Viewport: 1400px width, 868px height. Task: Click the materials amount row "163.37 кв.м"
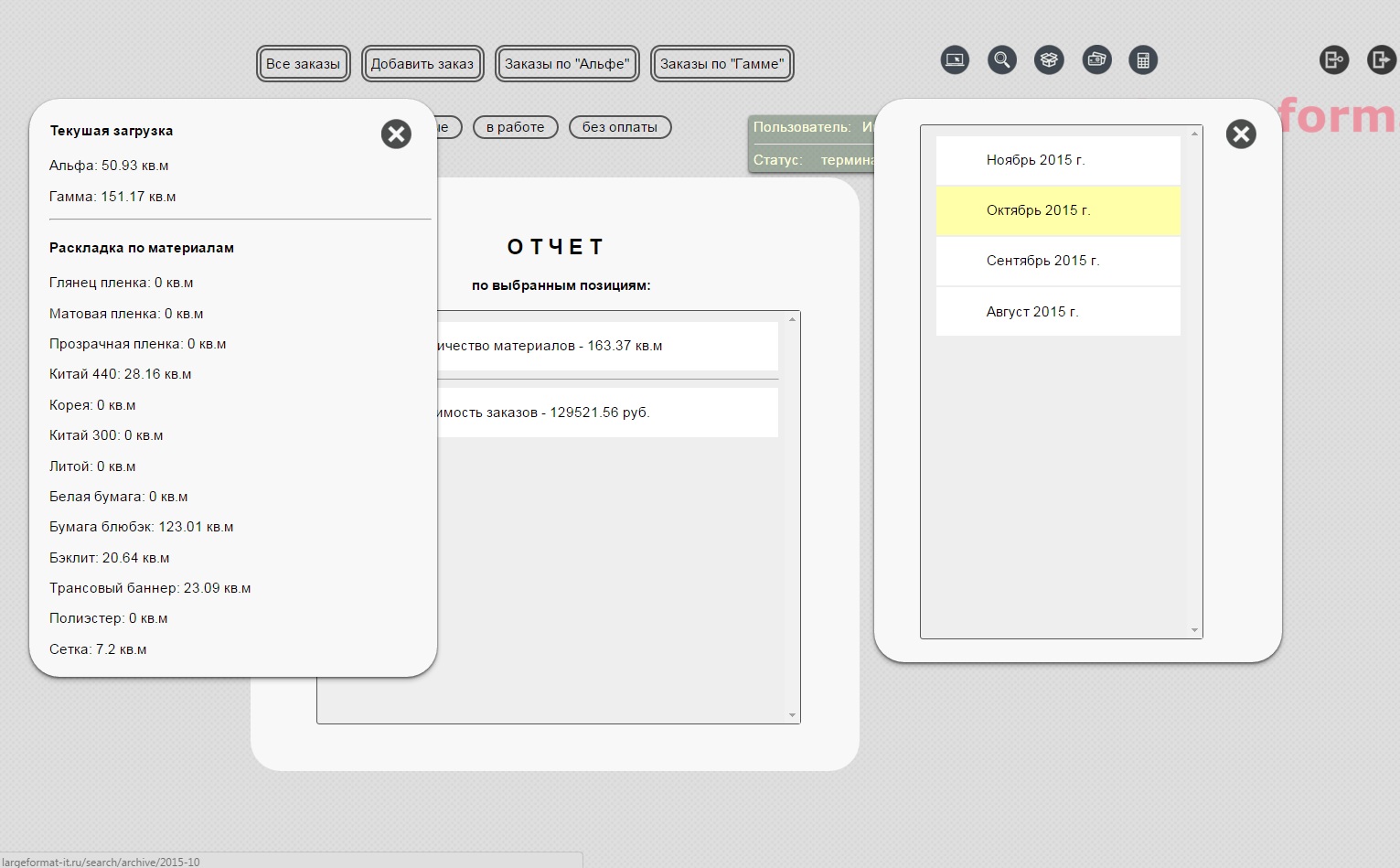(607, 346)
